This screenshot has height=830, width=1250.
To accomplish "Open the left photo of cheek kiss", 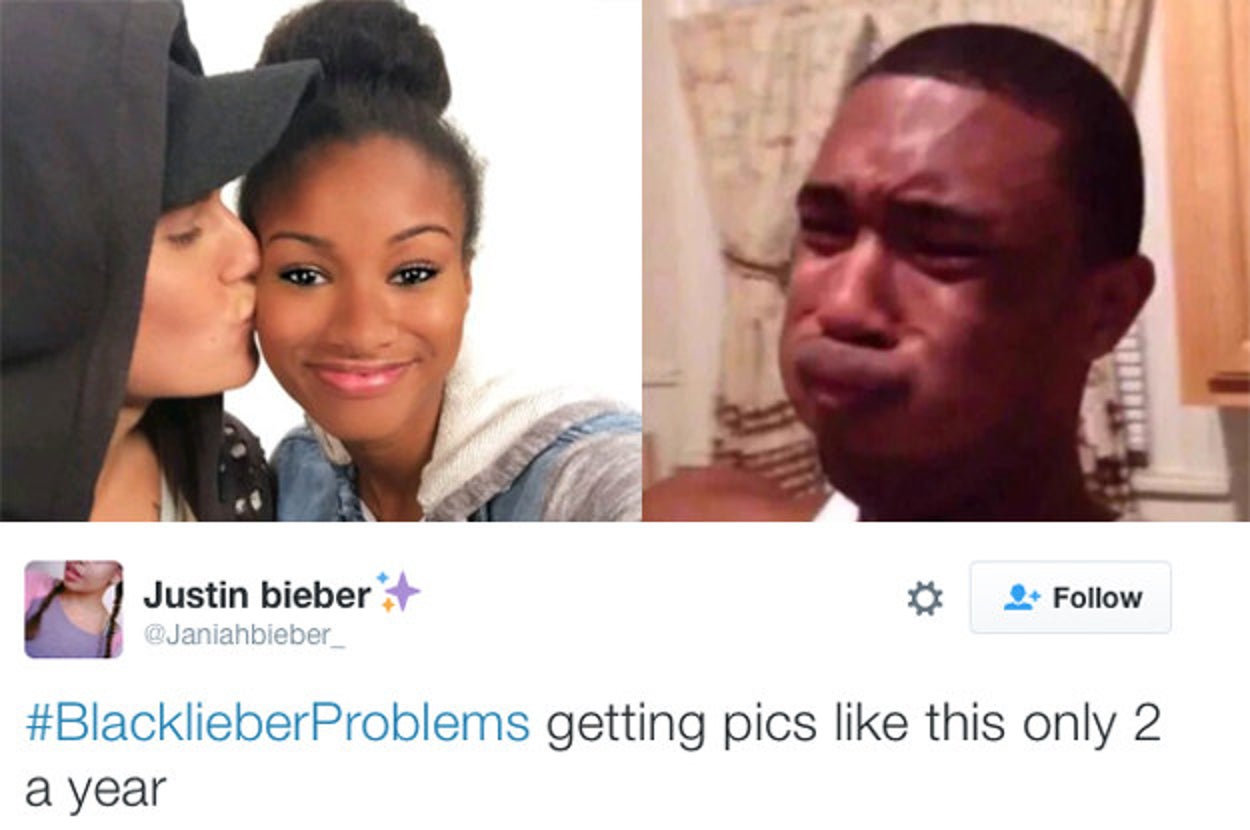I will pyautogui.click(x=320, y=260).
